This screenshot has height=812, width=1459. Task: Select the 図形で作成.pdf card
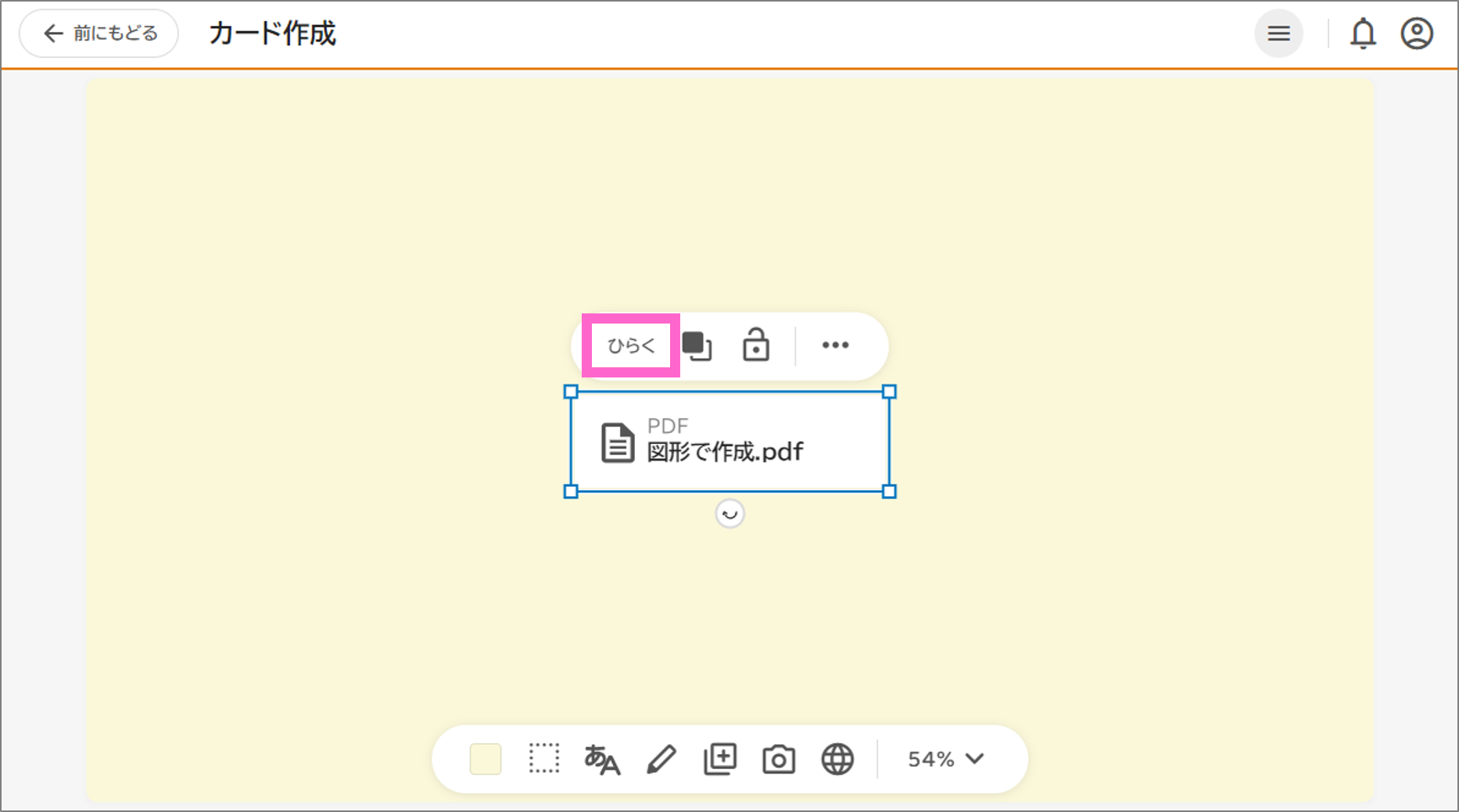pyautogui.click(x=729, y=442)
